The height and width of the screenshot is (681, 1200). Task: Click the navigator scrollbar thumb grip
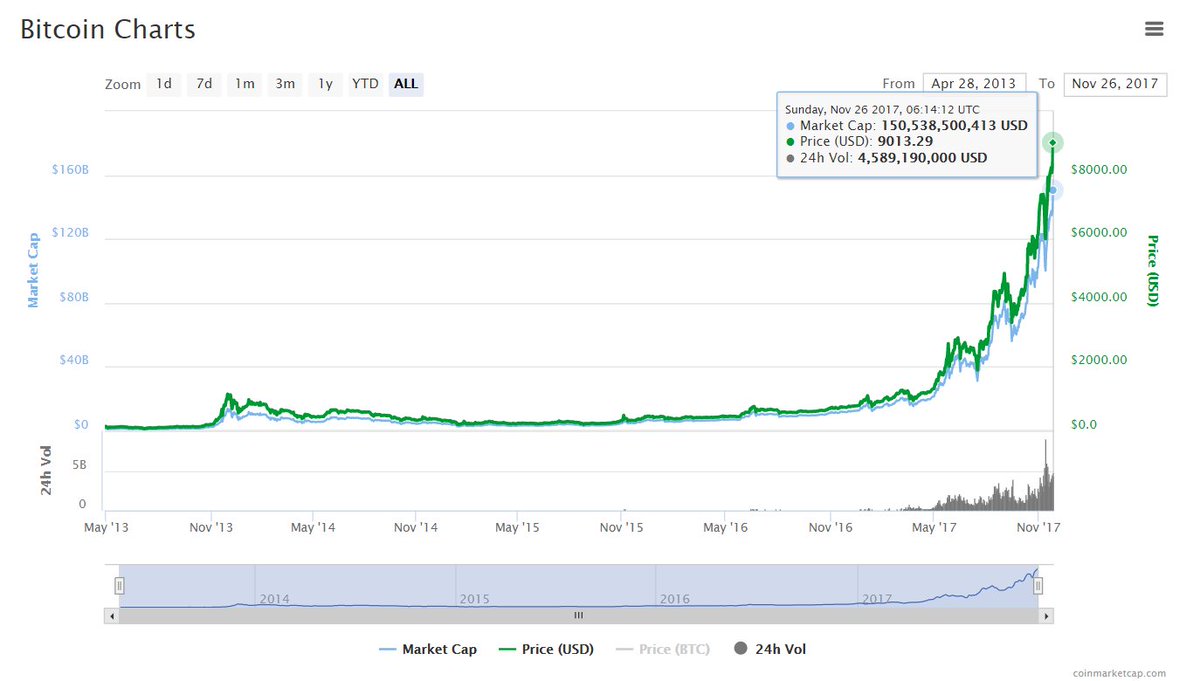click(578, 616)
